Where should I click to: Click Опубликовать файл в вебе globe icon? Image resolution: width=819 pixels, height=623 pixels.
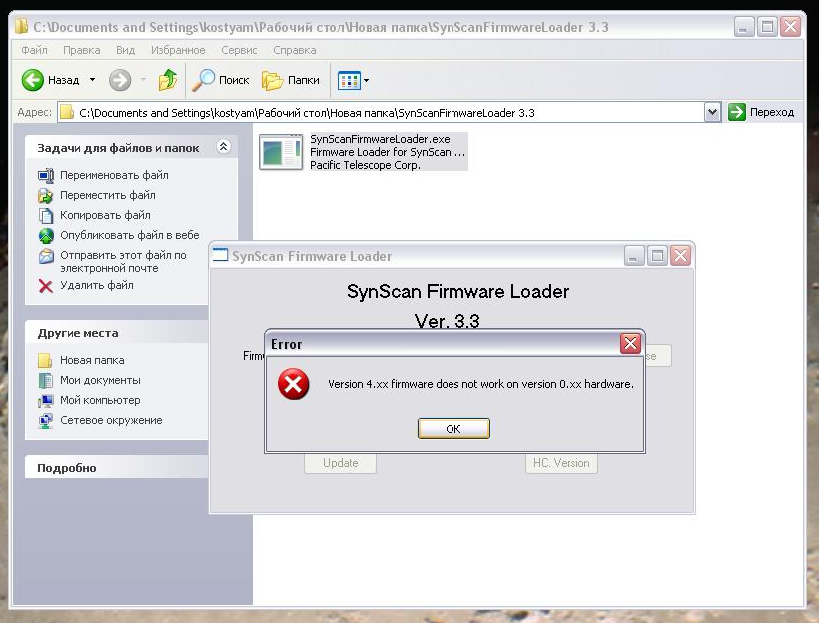pos(46,236)
